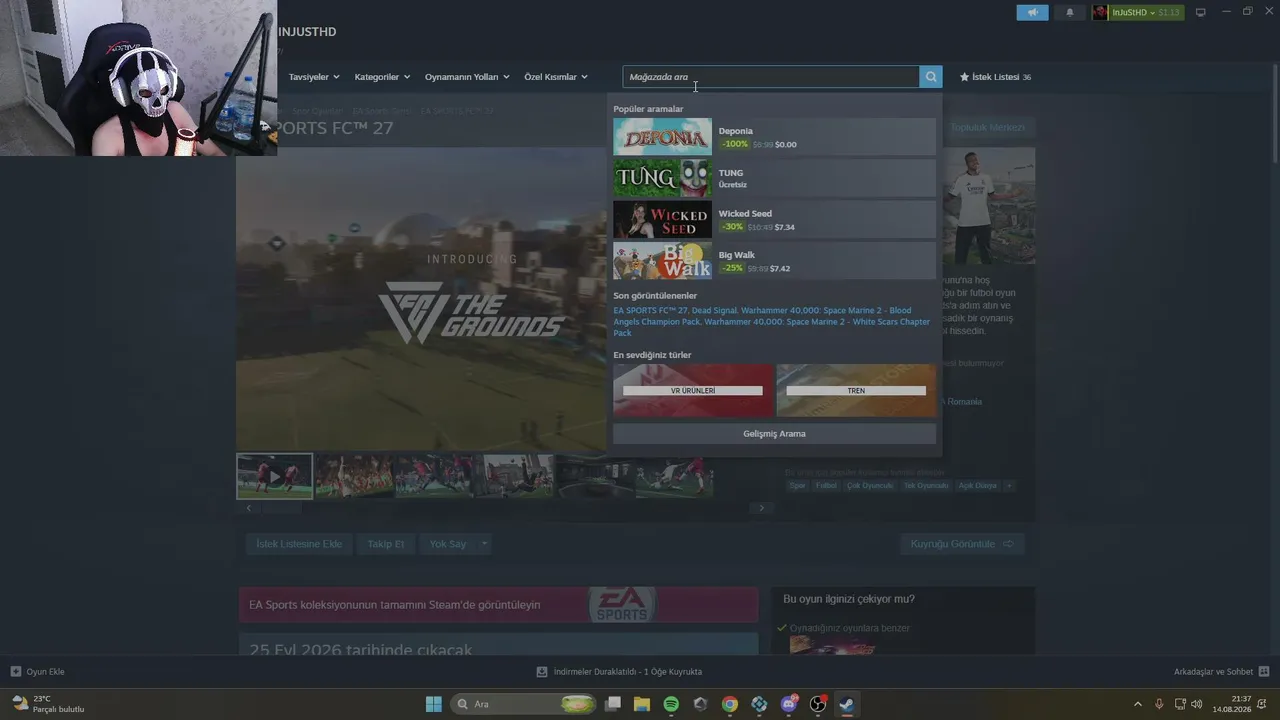
Task: Click the taskbar clock and date
Action: [x=1232, y=704]
